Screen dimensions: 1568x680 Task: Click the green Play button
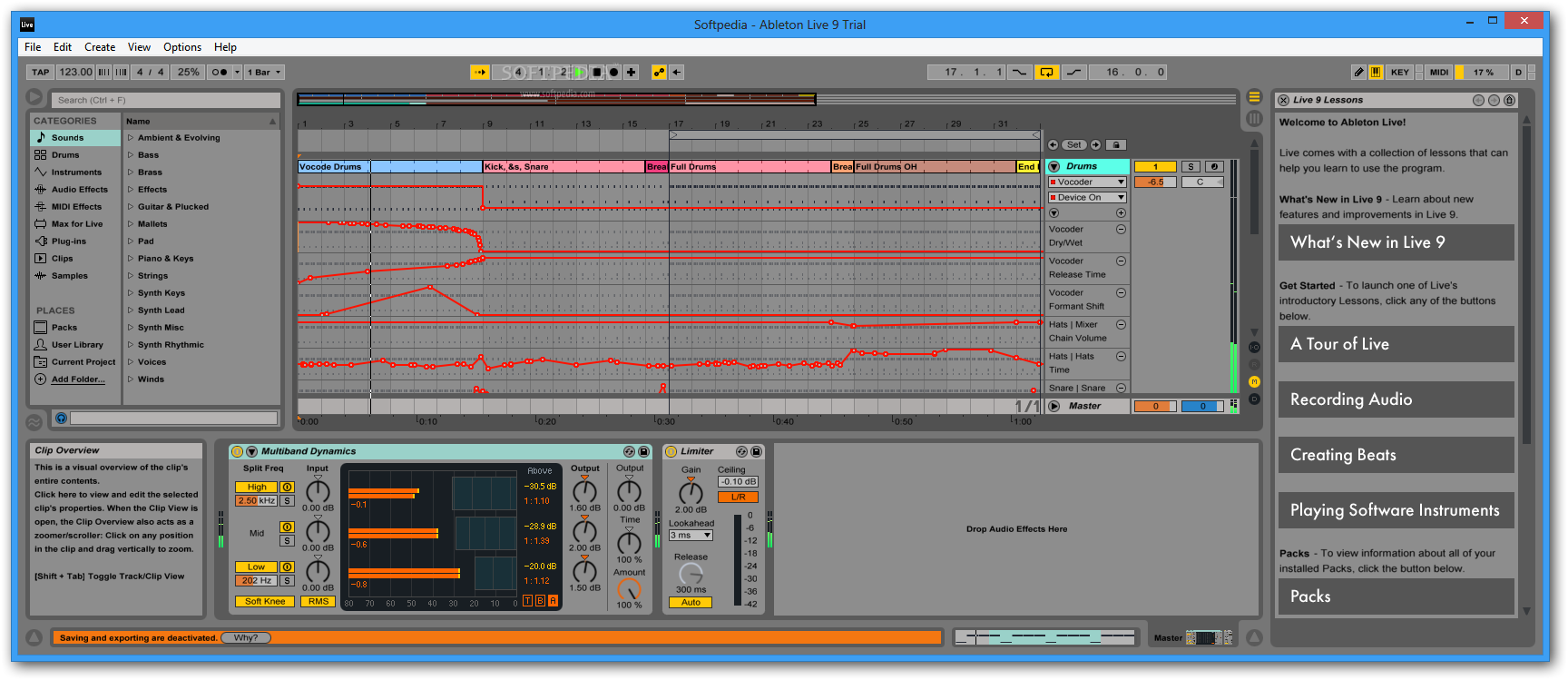click(x=579, y=72)
